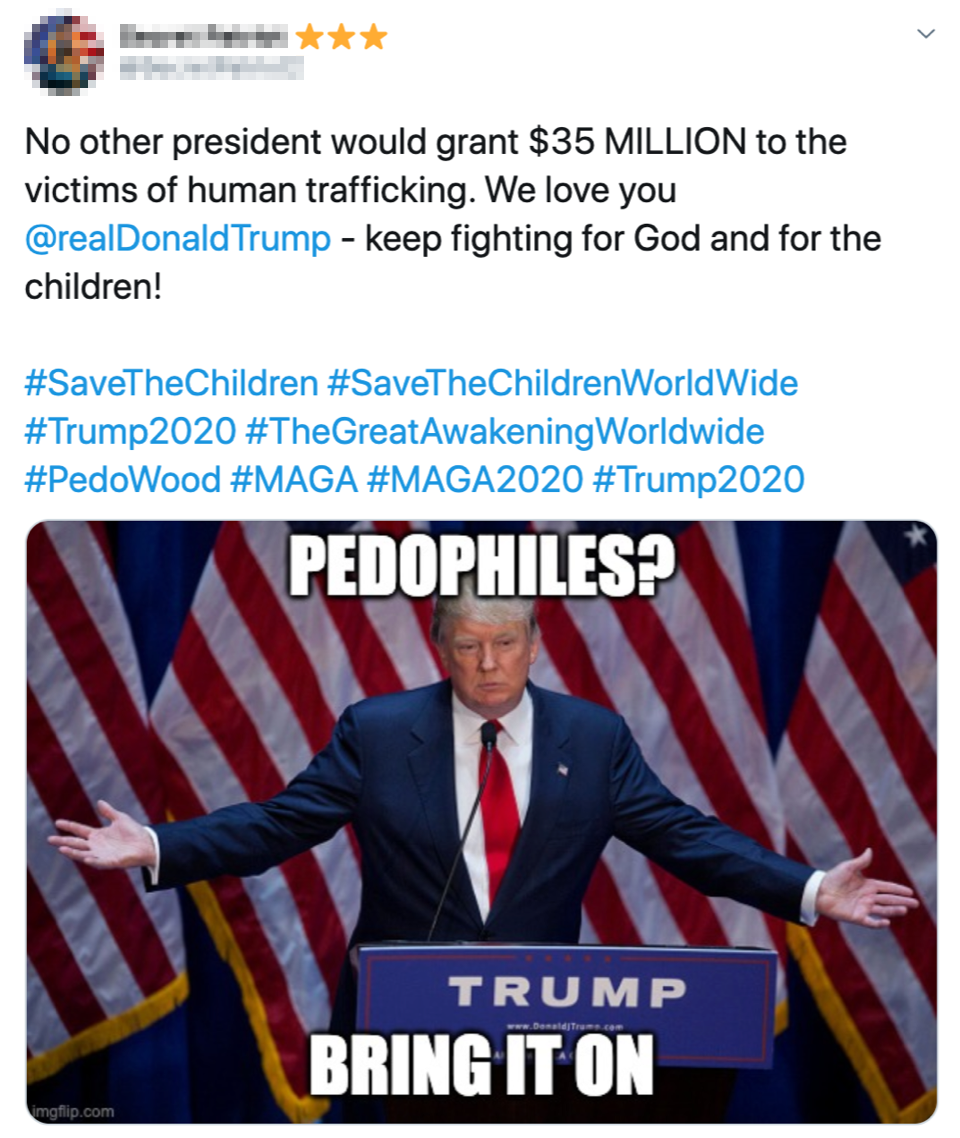The width and height of the screenshot is (960, 1138).
Task: Open the #SaveTheChildren hashtag
Action: click(x=171, y=382)
